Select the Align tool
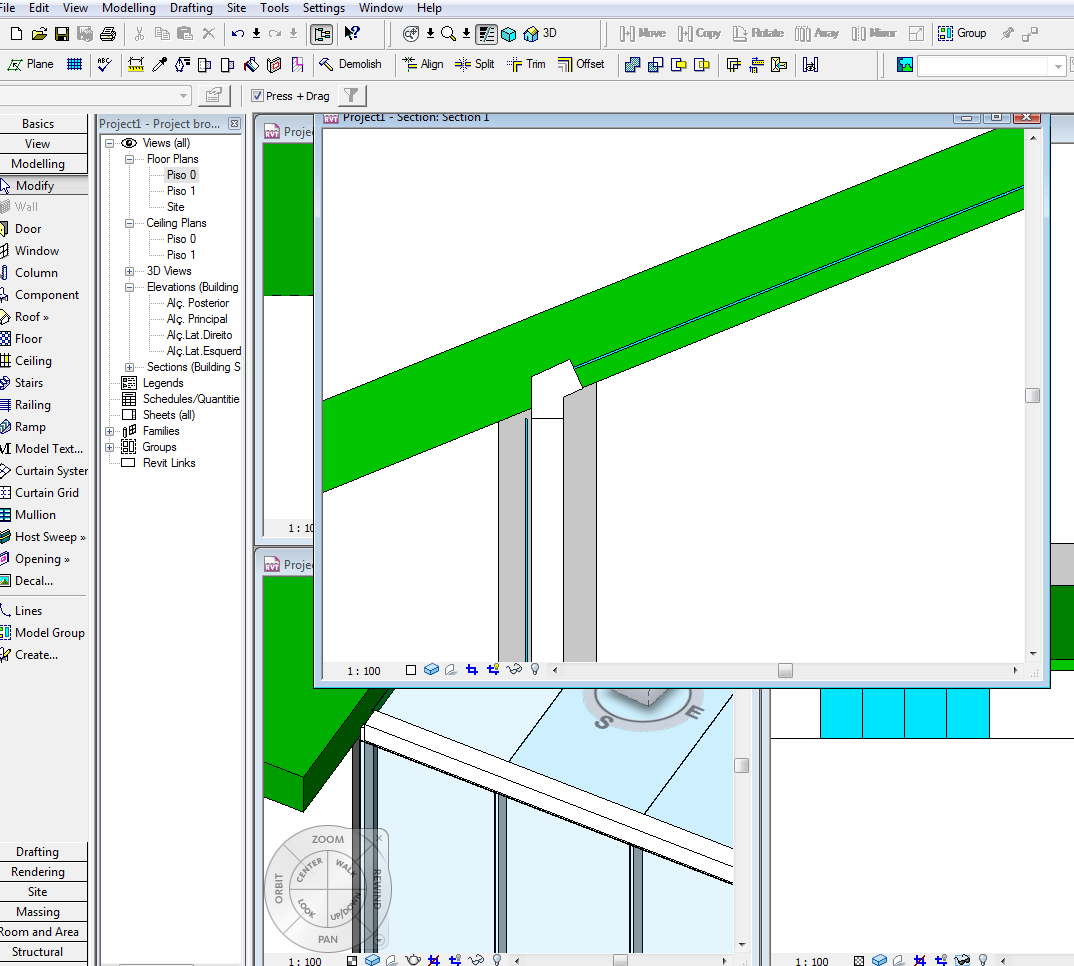The height and width of the screenshot is (966, 1074). 423,64
